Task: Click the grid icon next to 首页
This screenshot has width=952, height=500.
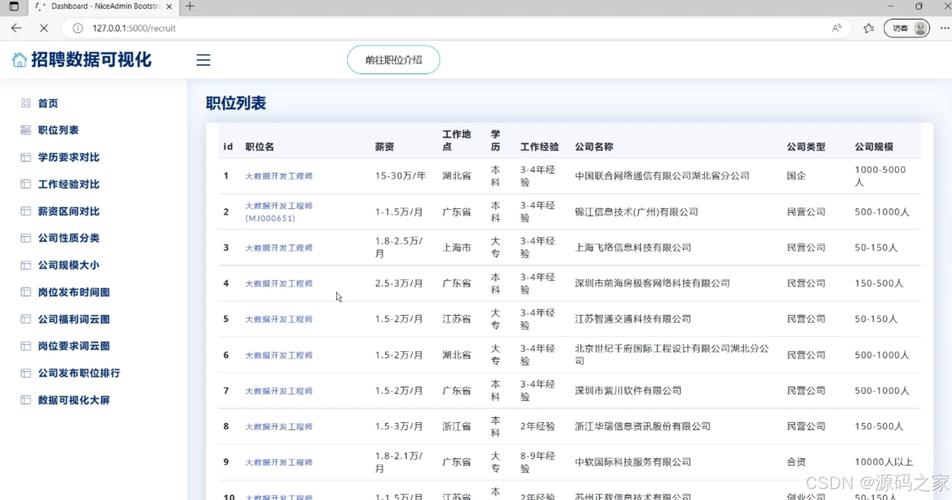Action: [26, 103]
